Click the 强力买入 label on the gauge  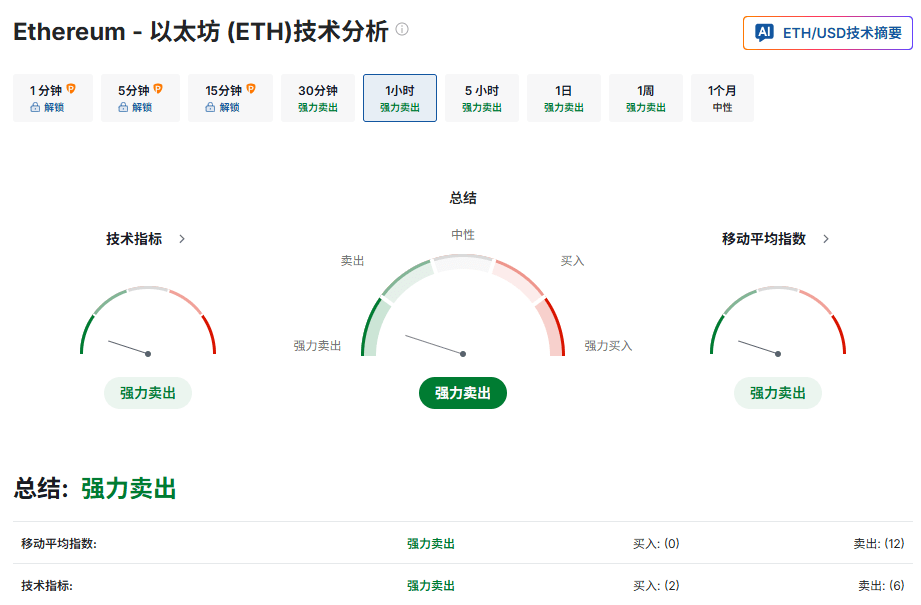pos(608,346)
